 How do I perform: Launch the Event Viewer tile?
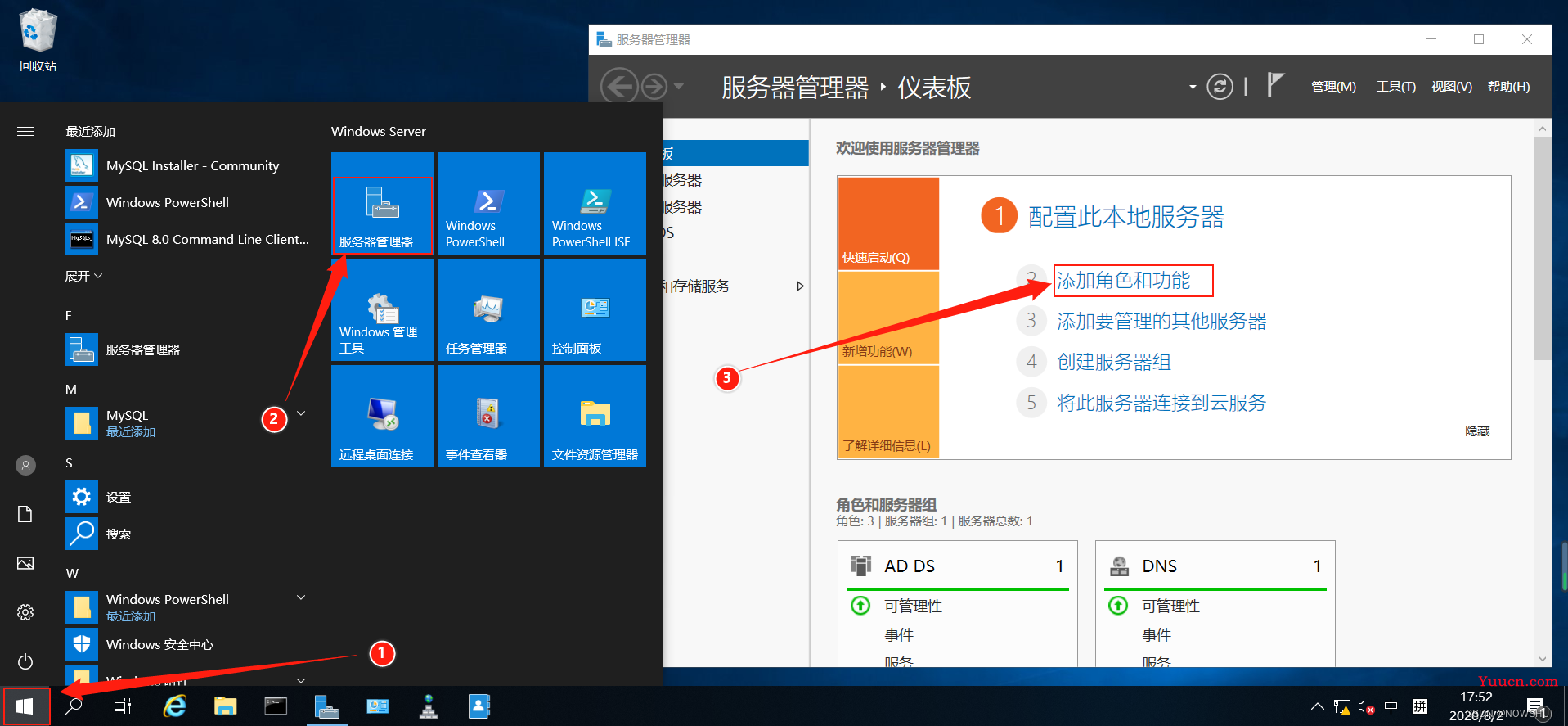pos(488,416)
